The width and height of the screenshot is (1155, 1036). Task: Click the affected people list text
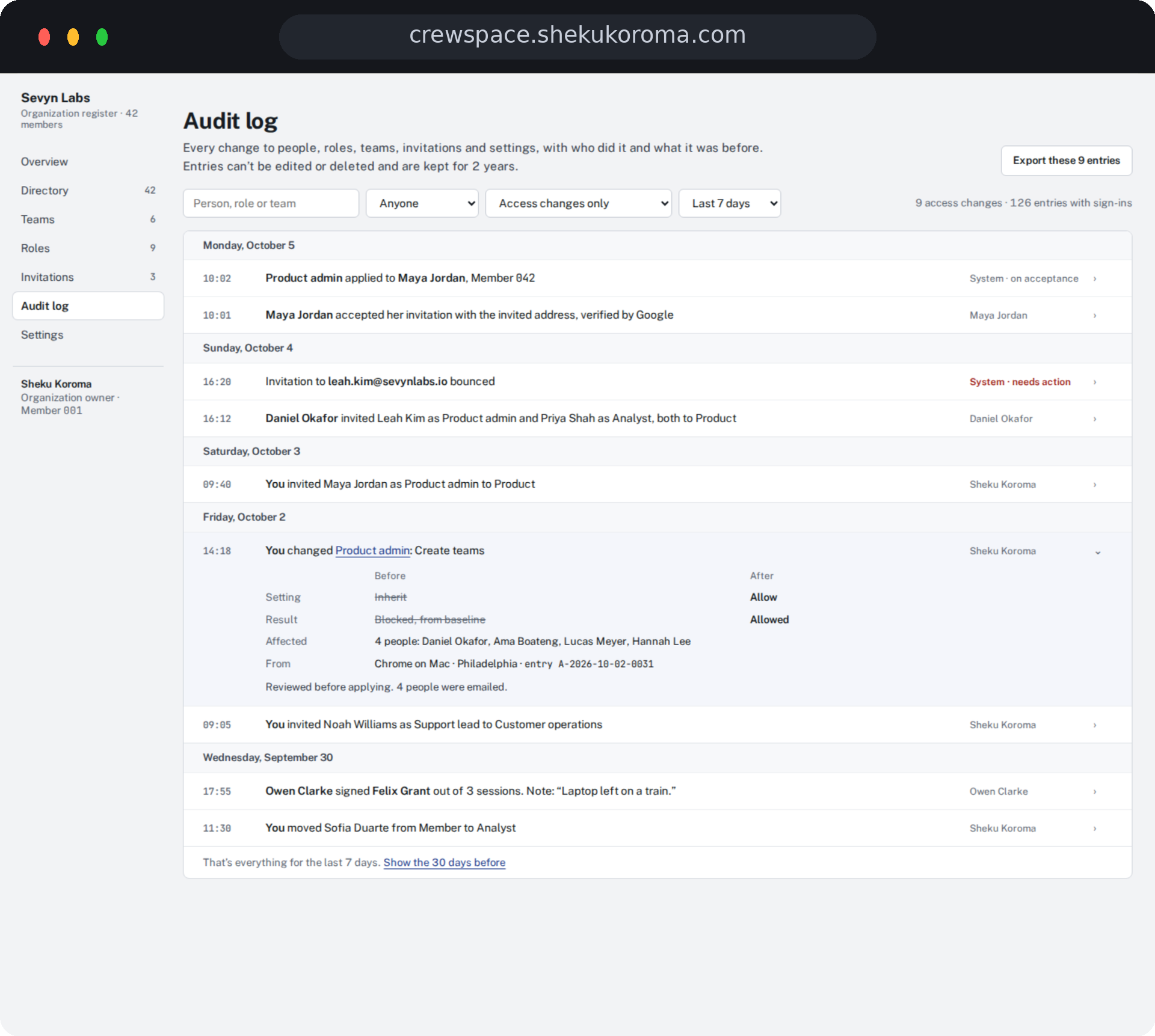(x=532, y=642)
